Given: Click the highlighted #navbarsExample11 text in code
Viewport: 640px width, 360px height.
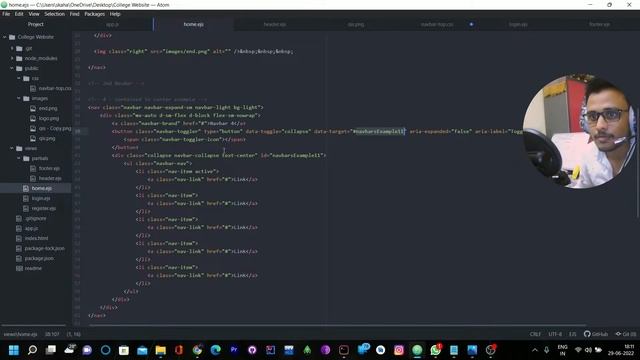Looking at the screenshot, I should point(379,131).
